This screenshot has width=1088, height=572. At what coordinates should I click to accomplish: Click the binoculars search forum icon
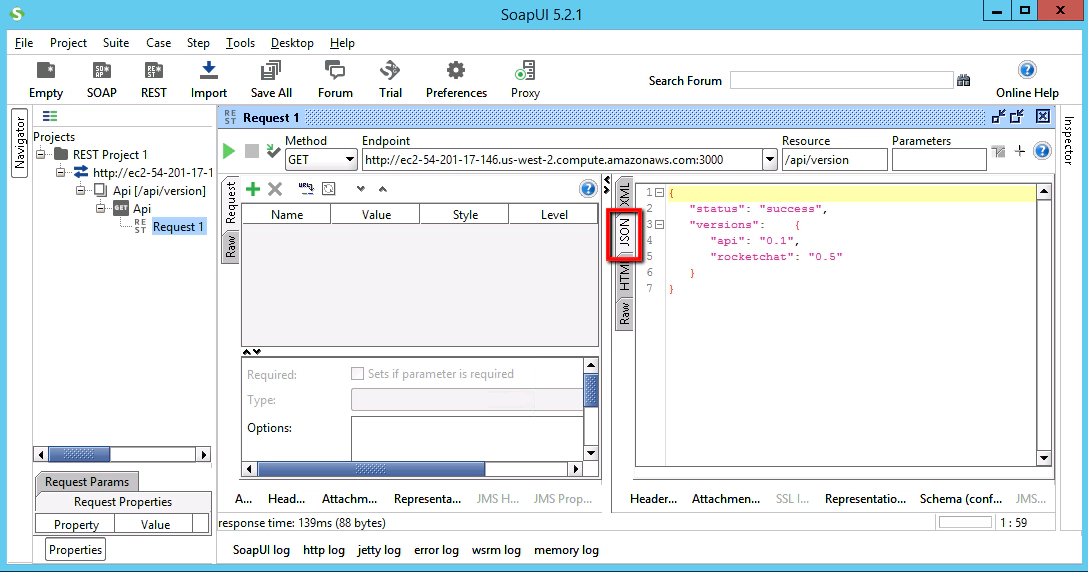(964, 81)
